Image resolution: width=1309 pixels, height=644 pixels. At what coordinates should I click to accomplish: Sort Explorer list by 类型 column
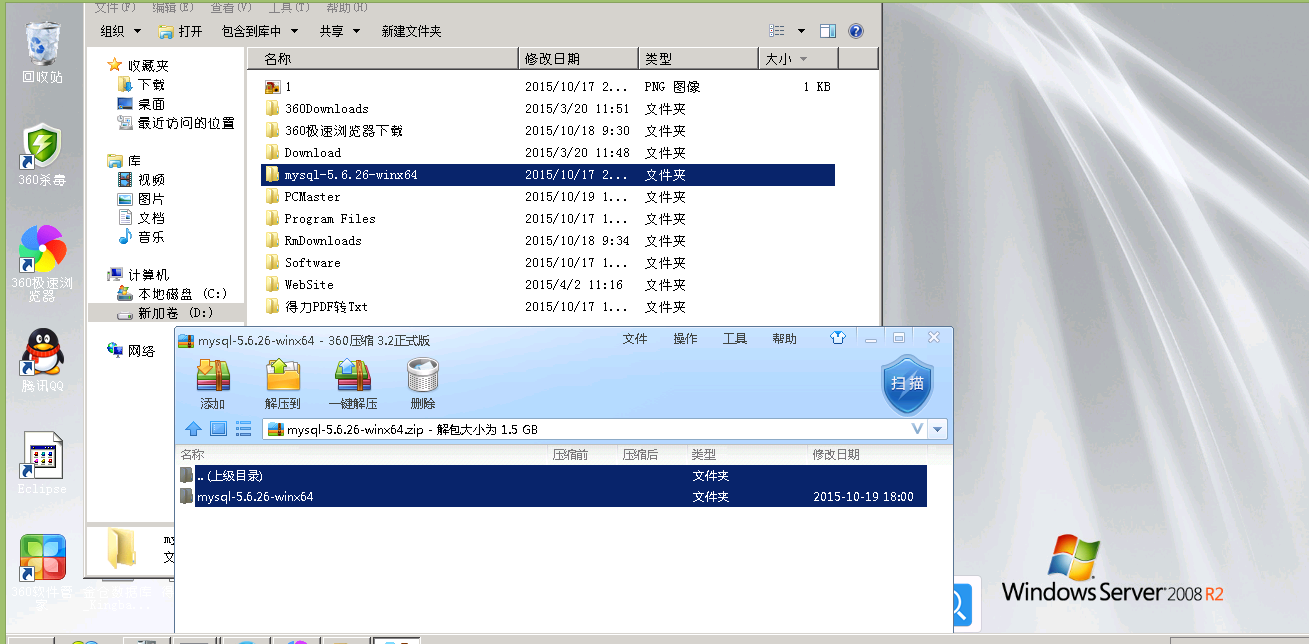[698, 59]
